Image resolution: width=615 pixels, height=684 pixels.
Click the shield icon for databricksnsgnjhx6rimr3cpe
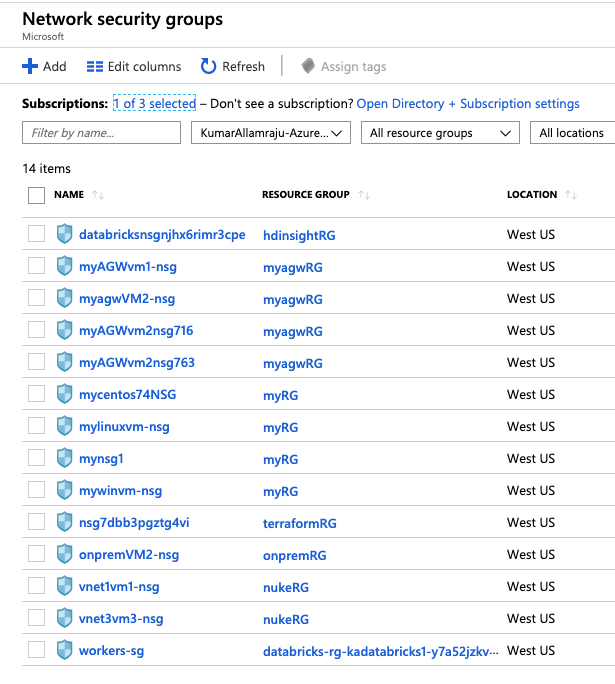(x=65, y=234)
